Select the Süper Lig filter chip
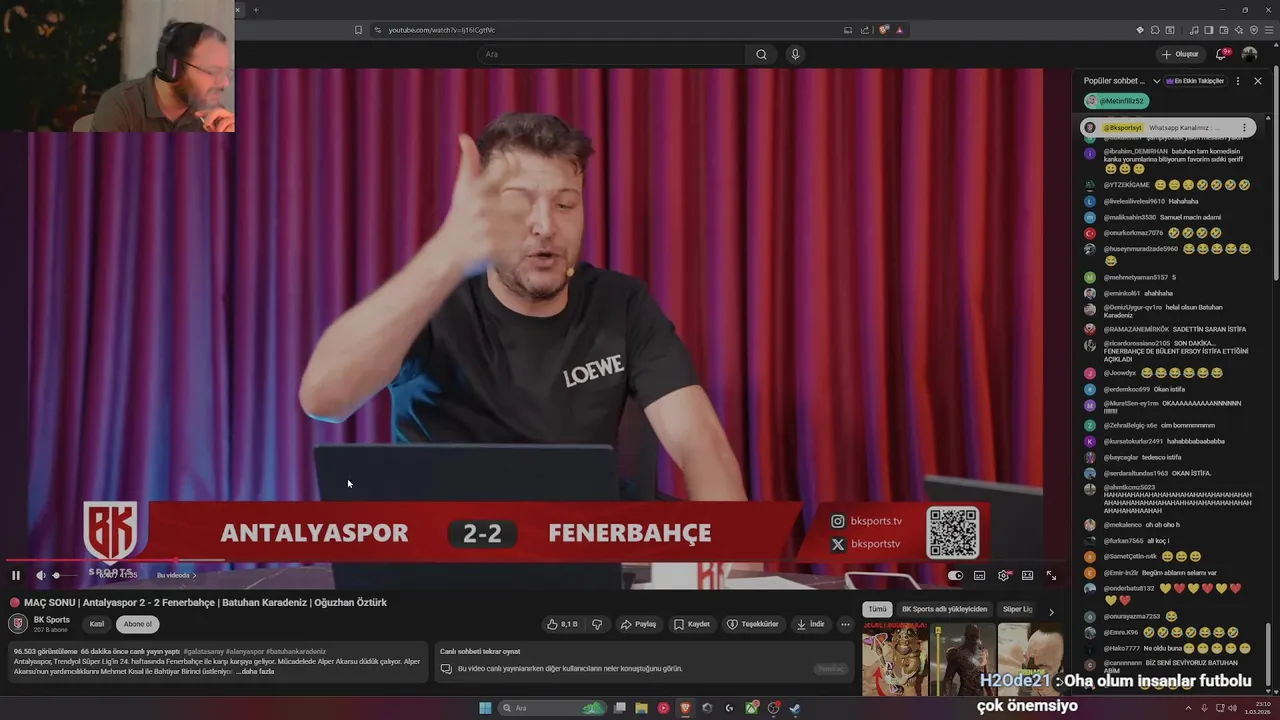Screen dimensions: 1280x720 point(1018,609)
